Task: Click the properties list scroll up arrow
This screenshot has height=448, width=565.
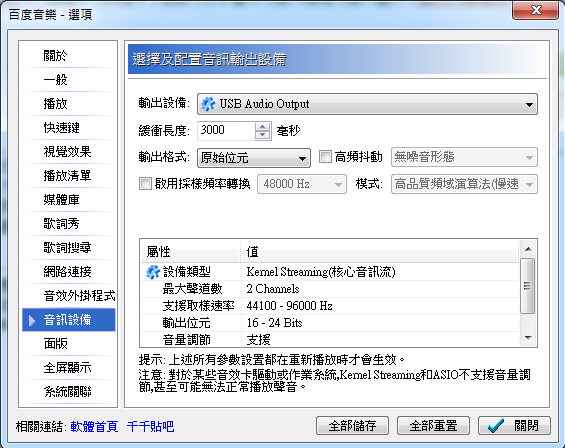Action: (x=528, y=249)
